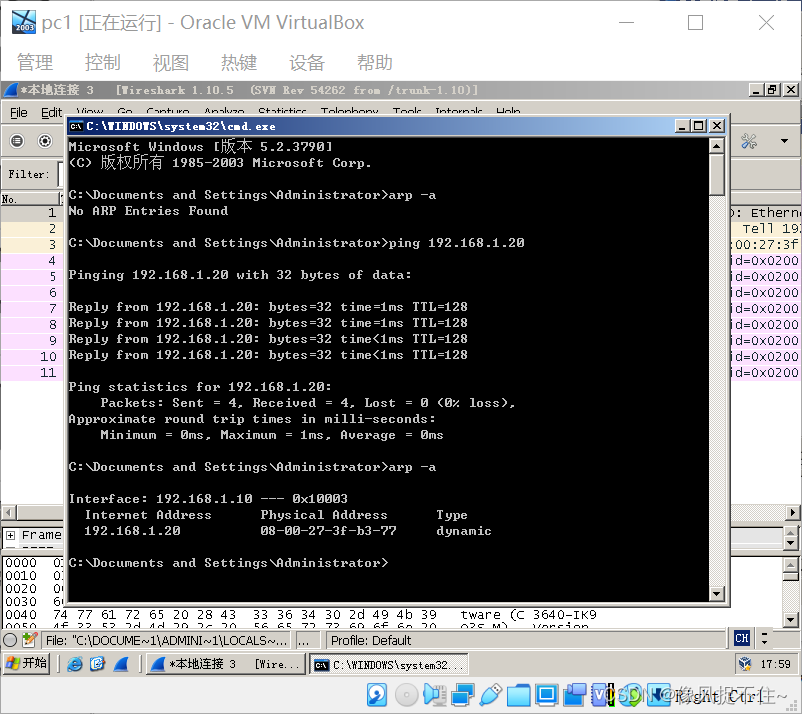This screenshot has height=714, width=802.
Task: Sort by the No. column header
Action: coord(31,199)
